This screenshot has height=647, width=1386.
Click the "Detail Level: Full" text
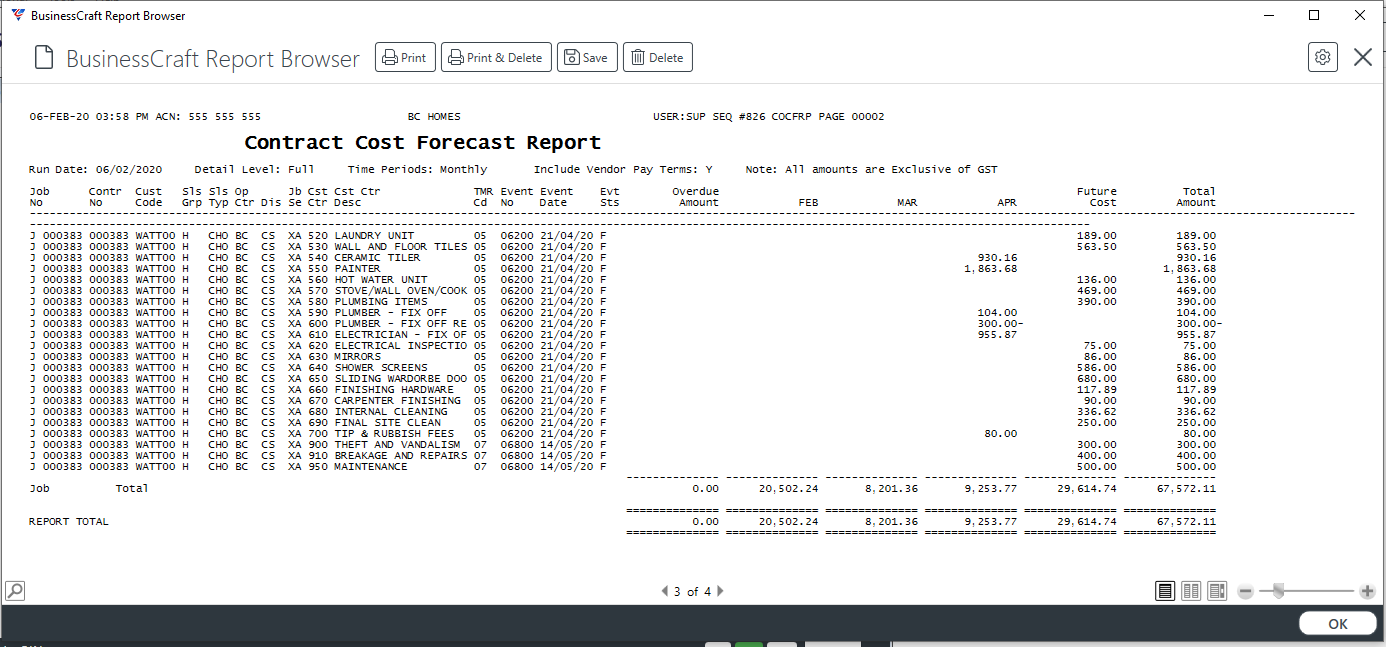[255, 169]
